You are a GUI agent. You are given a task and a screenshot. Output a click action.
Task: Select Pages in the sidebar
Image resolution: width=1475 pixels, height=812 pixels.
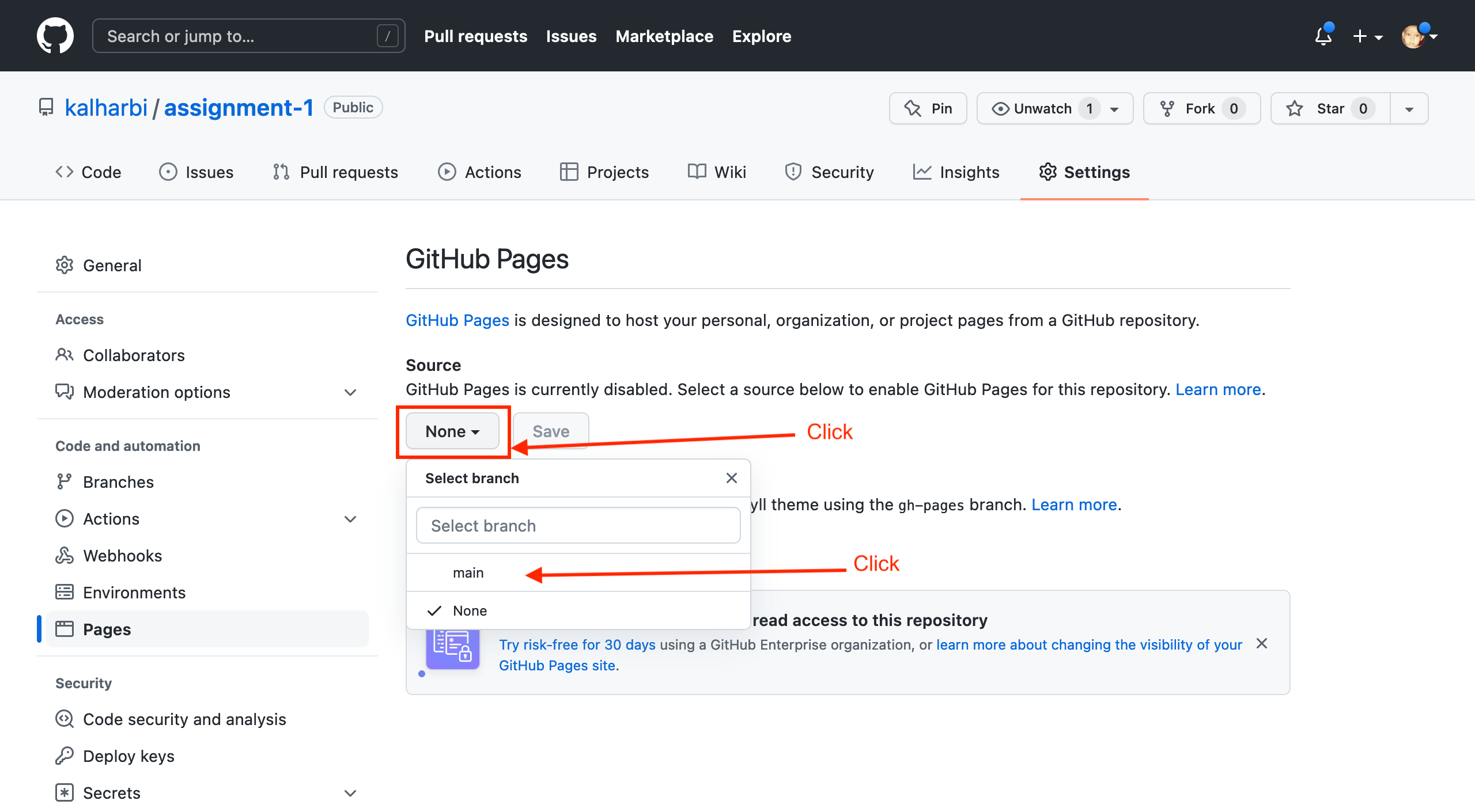click(x=207, y=629)
